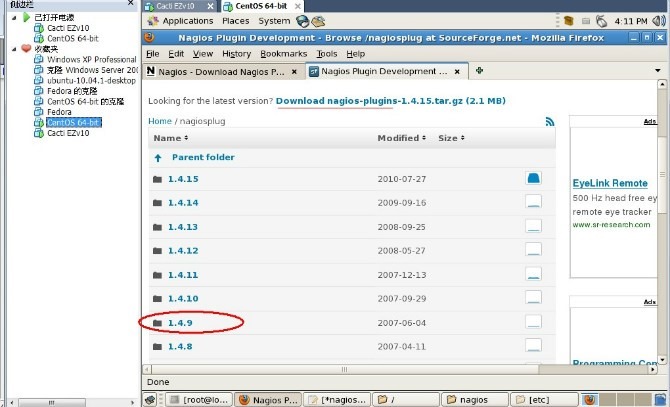Screen dimensions: 670x407
Task: Click the page vertical scrollbar down arrow
Action: click(662, 360)
